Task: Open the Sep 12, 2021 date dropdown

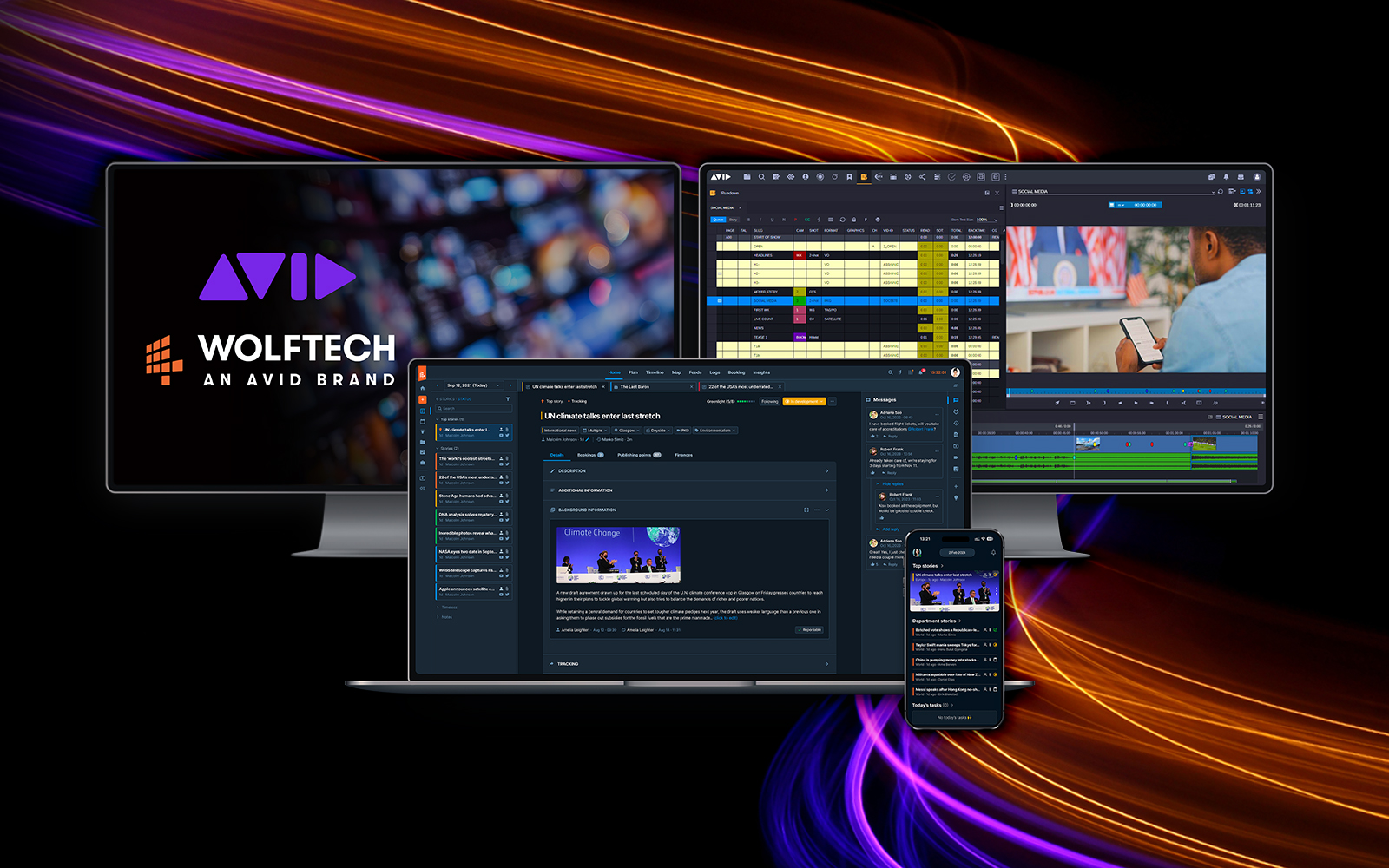Action: 473,385
